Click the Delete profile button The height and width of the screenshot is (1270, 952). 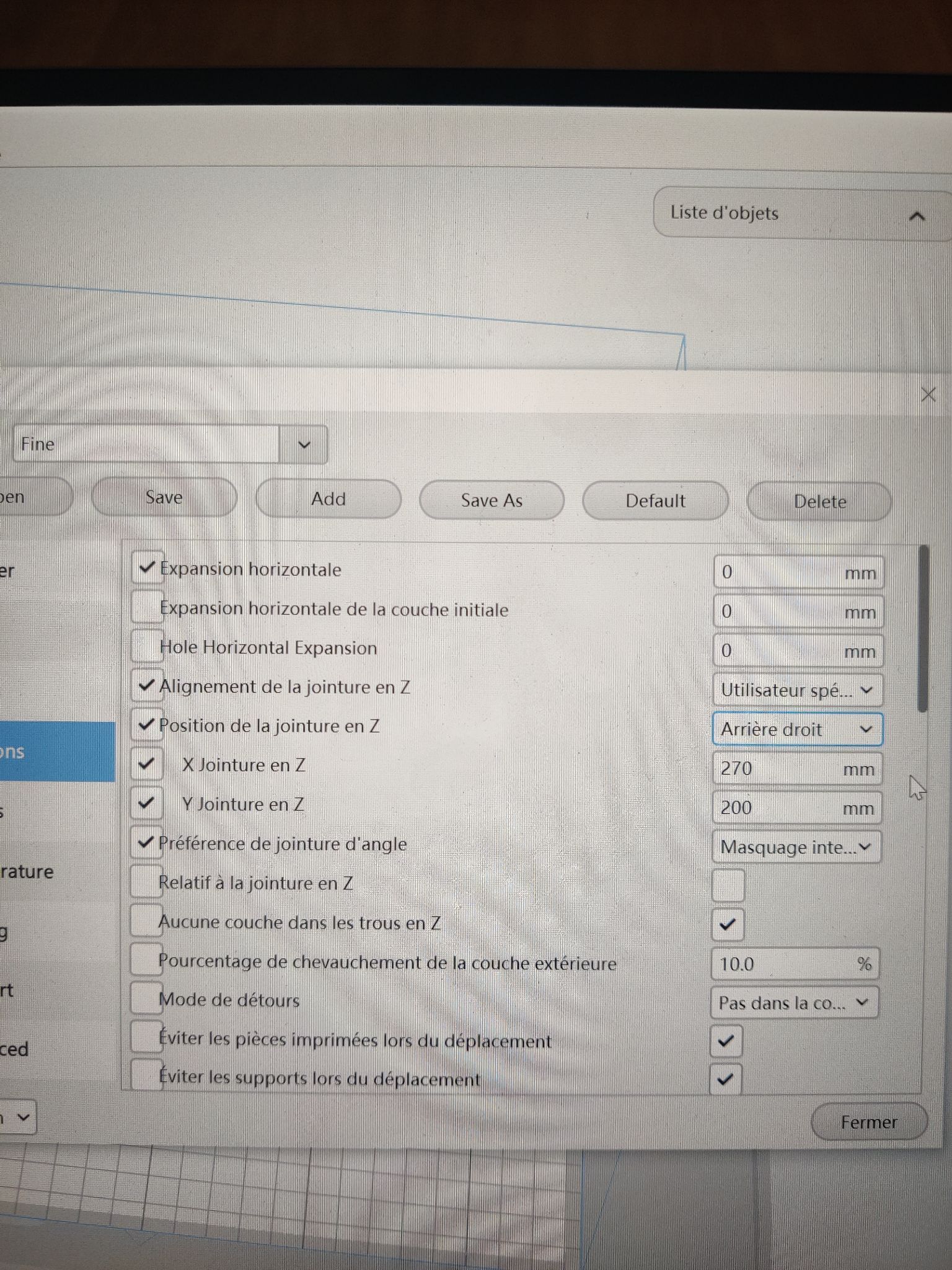[x=819, y=502]
